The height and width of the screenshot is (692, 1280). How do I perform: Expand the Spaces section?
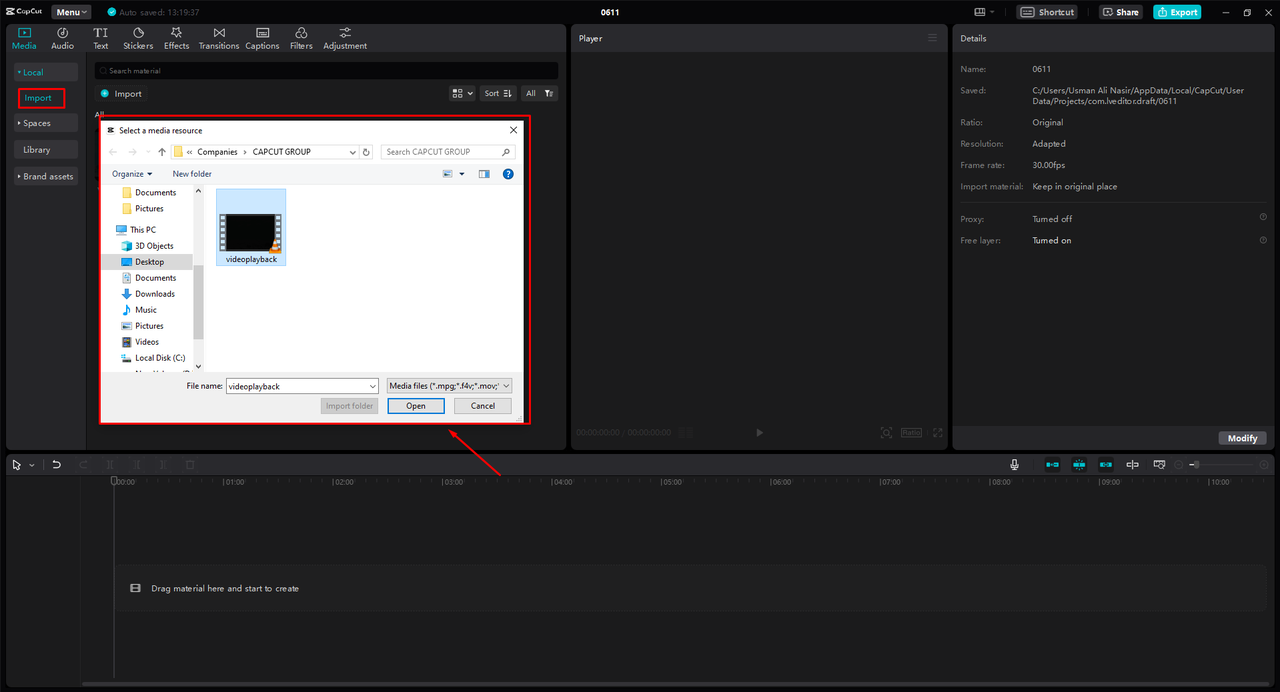pyautogui.click(x=45, y=123)
